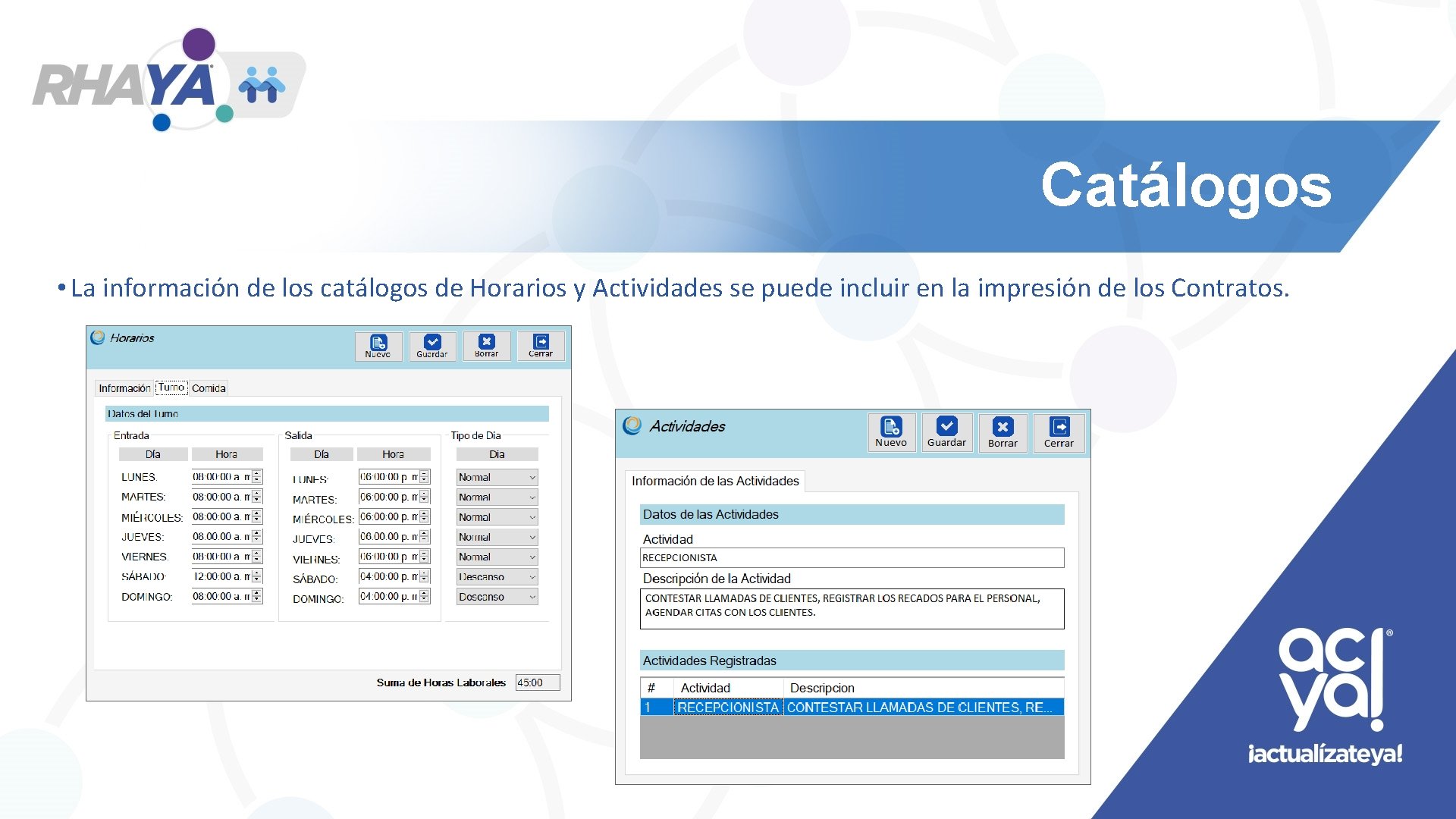Image resolution: width=1456 pixels, height=819 pixels.
Task: Click Martes salida time spinner
Action: point(425,497)
